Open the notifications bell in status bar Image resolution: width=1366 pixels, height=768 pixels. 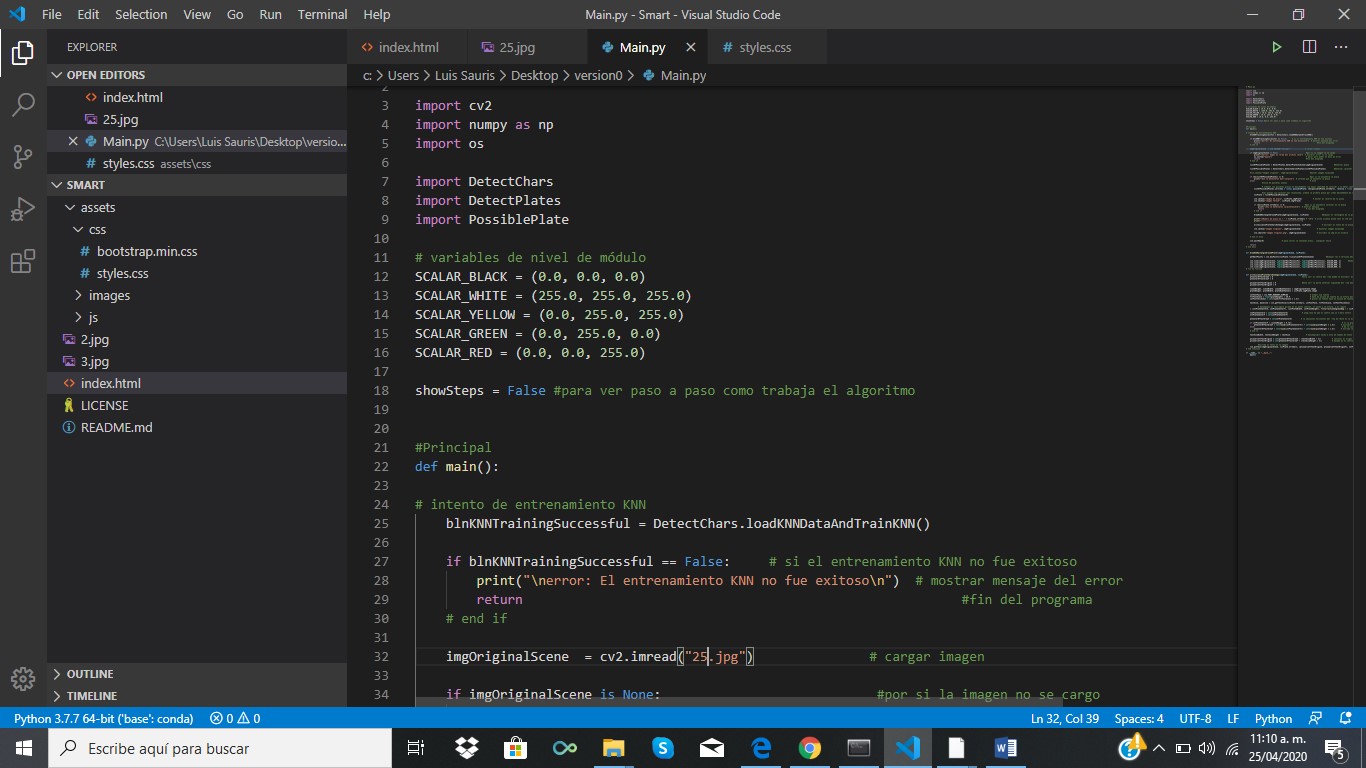click(1345, 718)
